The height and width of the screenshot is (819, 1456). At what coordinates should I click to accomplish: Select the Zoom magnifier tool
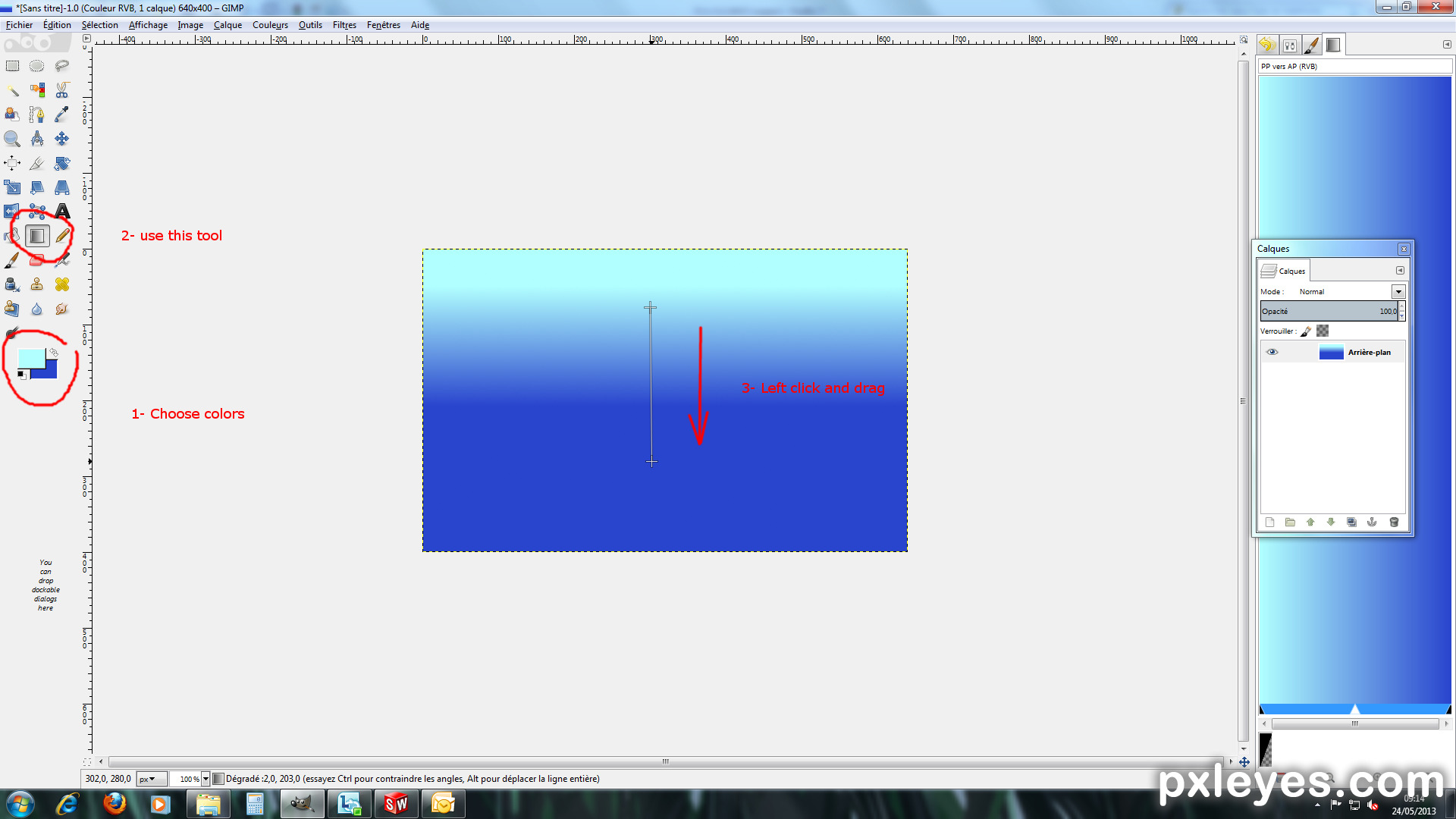(x=12, y=139)
